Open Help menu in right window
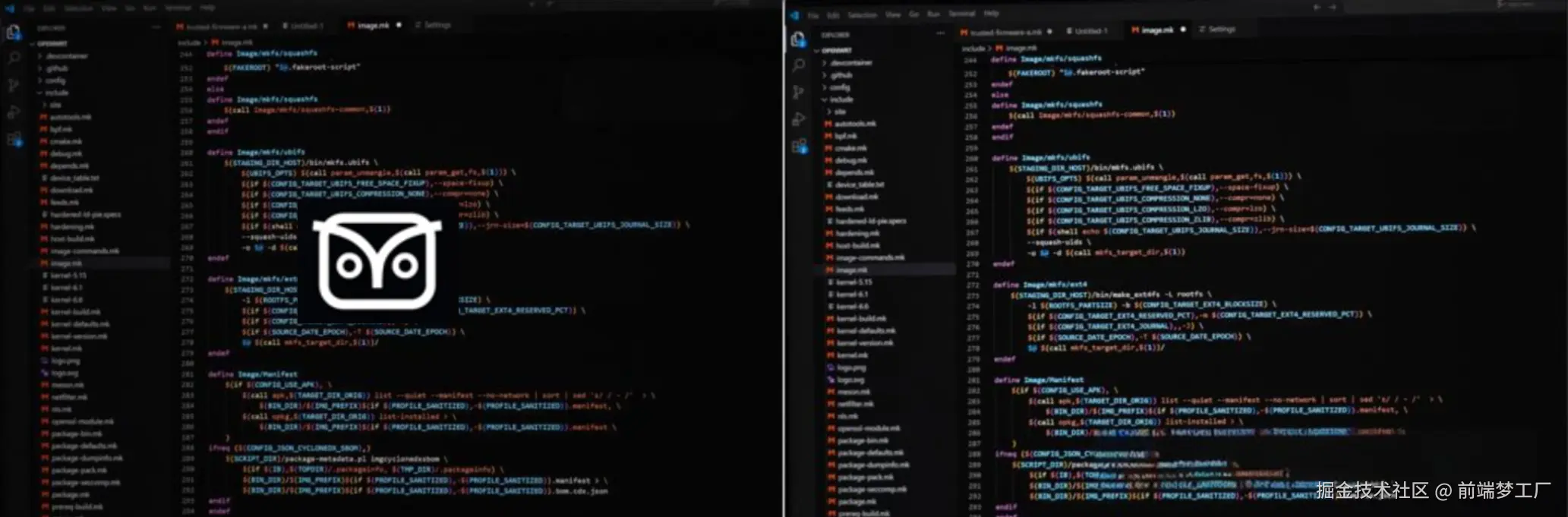The width and height of the screenshot is (1568, 517). pyautogui.click(x=991, y=14)
